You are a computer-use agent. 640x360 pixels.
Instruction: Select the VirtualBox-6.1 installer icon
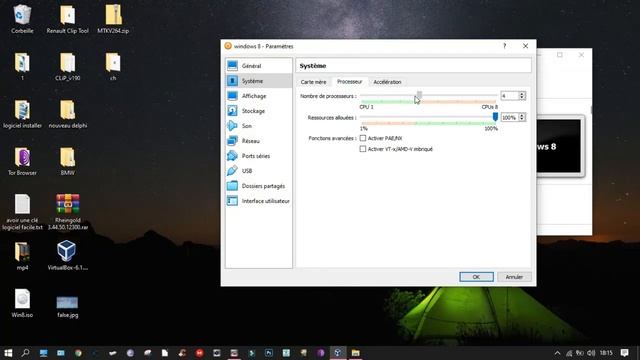[67, 256]
